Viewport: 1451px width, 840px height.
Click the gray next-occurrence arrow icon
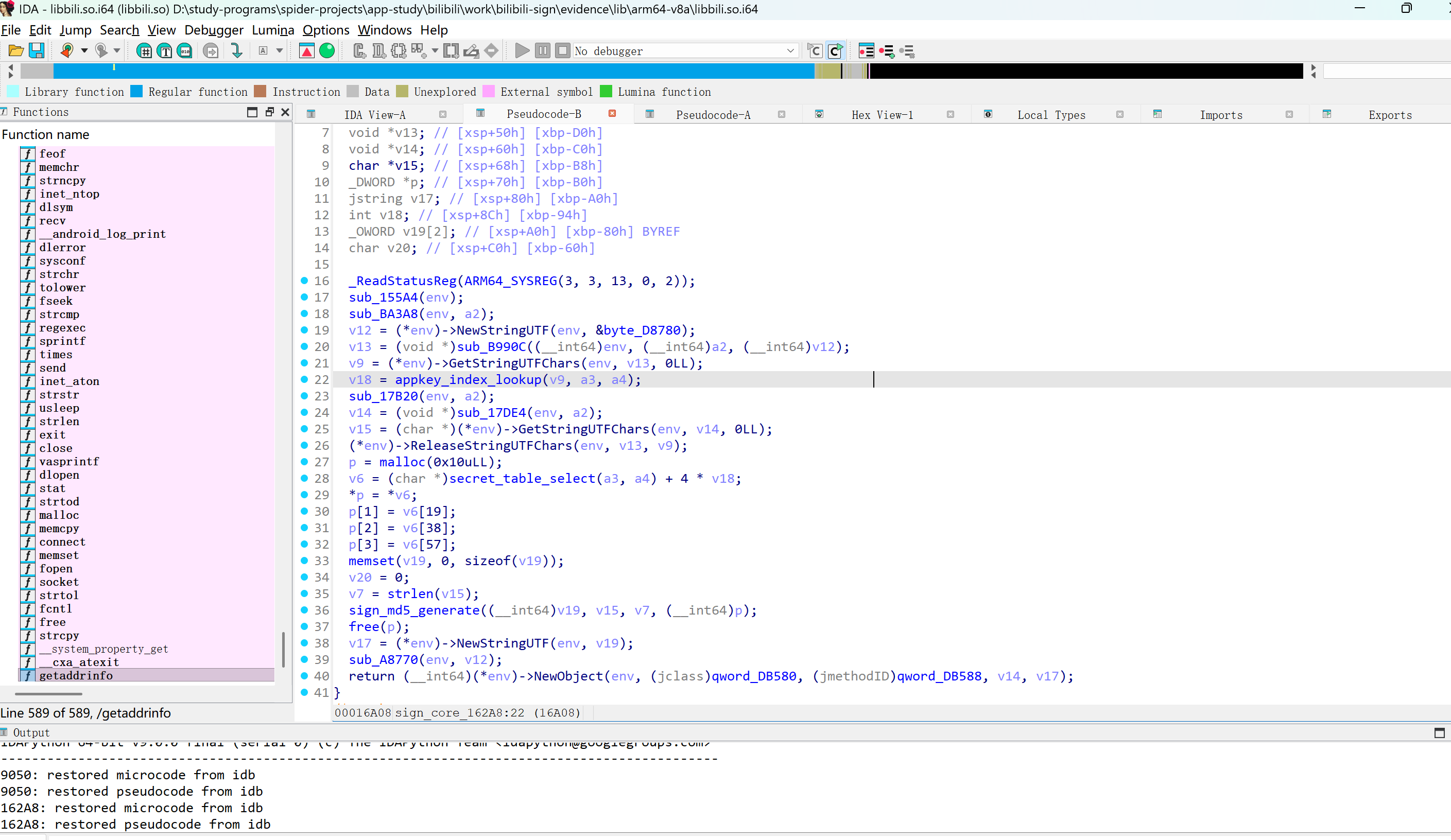[211, 50]
